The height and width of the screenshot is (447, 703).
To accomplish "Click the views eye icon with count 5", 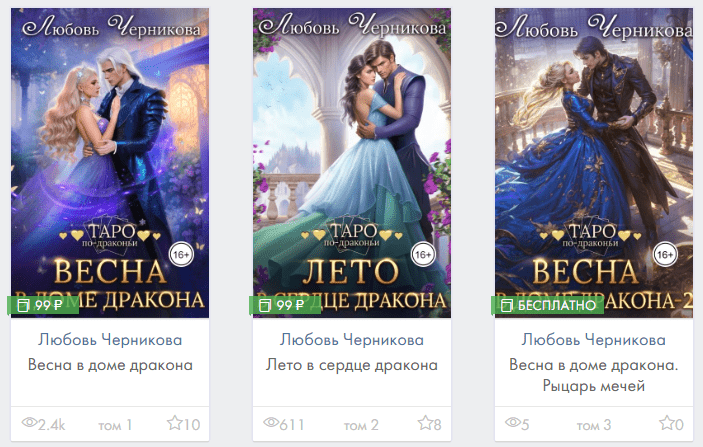I will pos(512,422).
